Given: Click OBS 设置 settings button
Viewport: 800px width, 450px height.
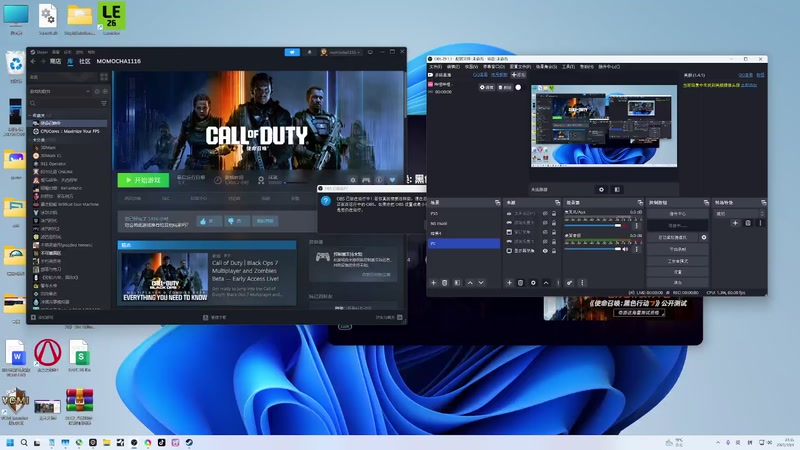Looking at the screenshot, I should point(678,272).
